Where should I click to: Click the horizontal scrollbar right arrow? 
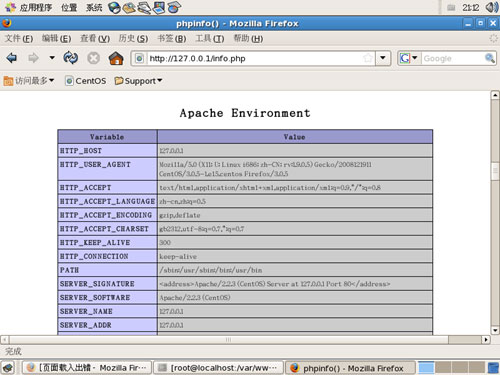486,340
